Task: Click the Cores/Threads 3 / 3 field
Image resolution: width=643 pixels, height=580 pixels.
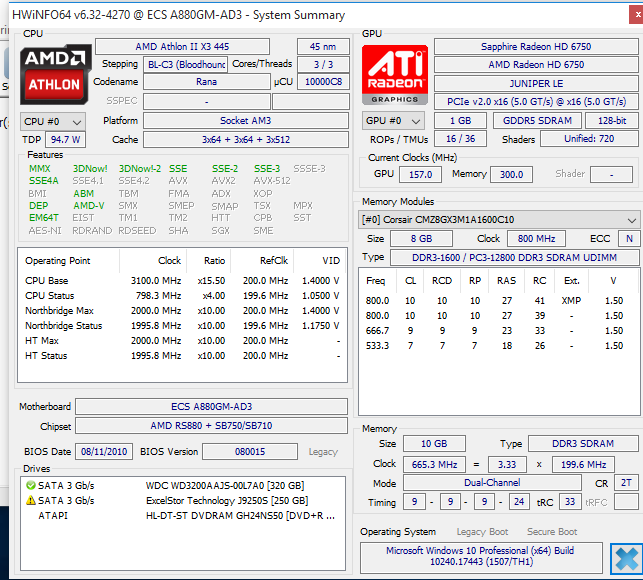Action: click(x=323, y=65)
